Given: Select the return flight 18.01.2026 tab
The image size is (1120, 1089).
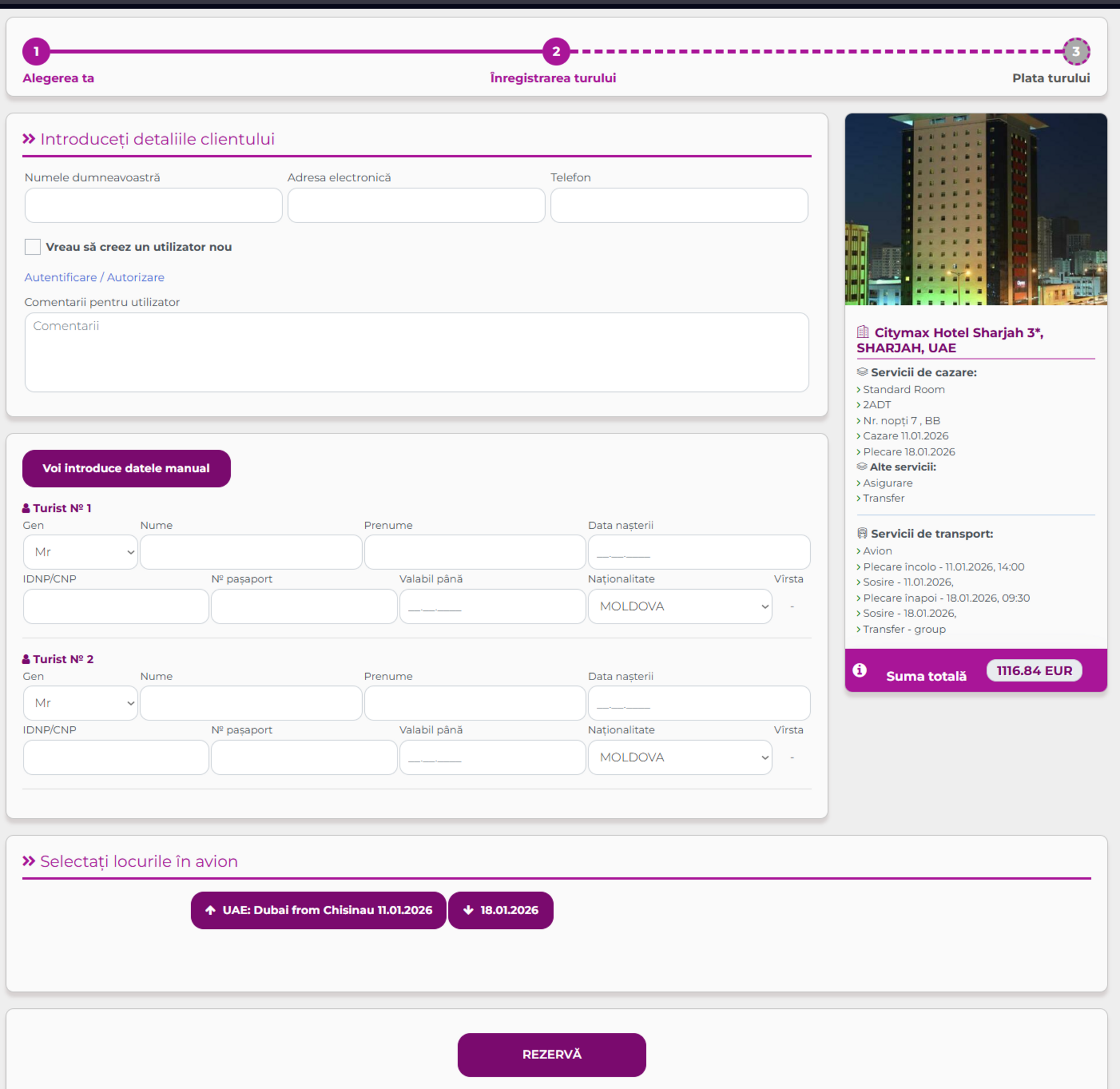Looking at the screenshot, I should point(500,910).
